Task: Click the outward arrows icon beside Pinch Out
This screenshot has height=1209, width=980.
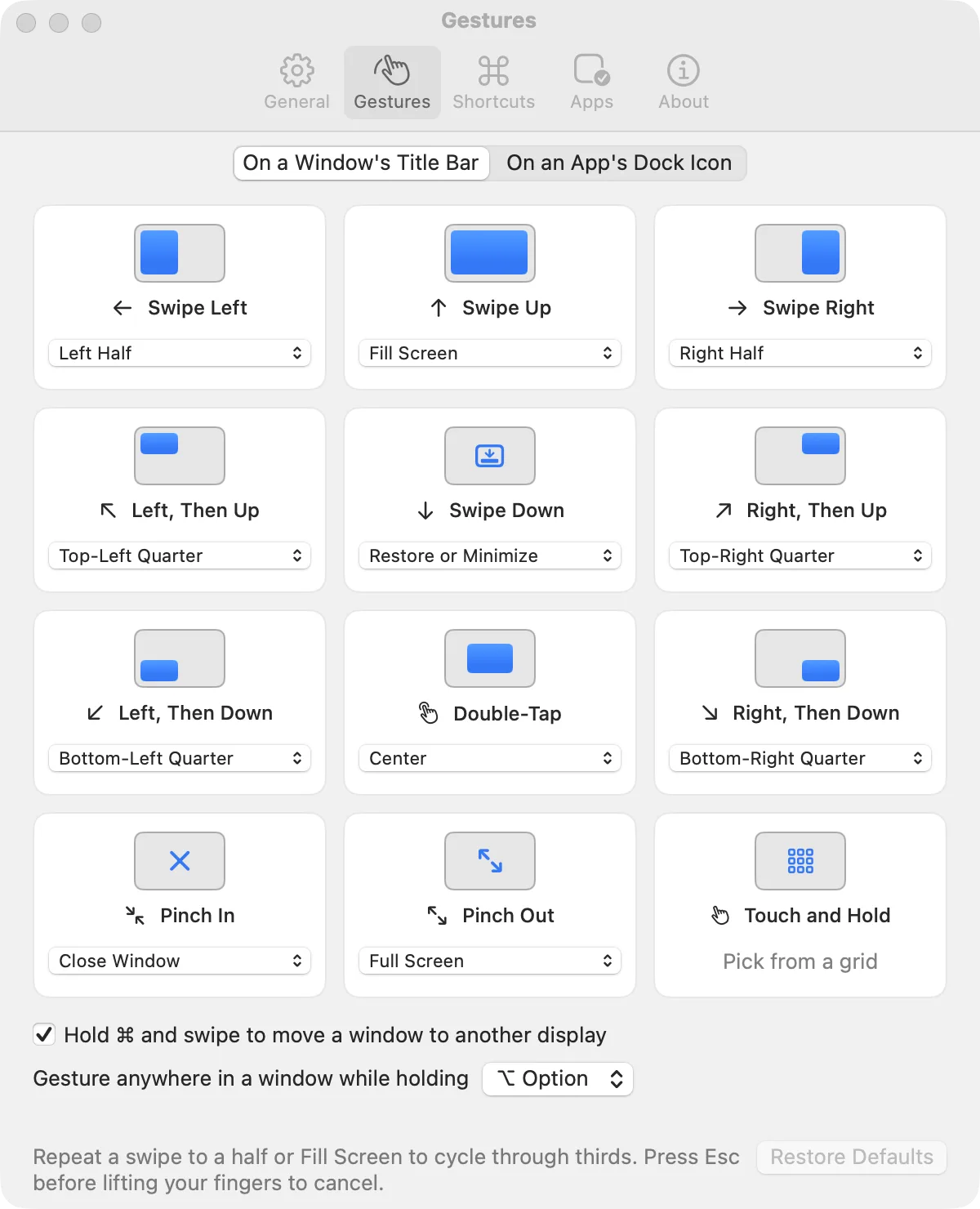Action: pyautogui.click(x=438, y=916)
